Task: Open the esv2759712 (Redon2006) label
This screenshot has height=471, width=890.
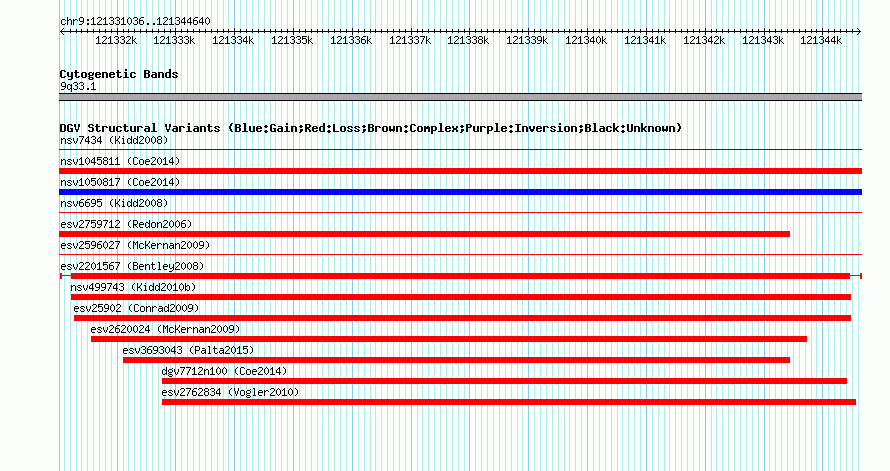Action: [x=126, y=224]
